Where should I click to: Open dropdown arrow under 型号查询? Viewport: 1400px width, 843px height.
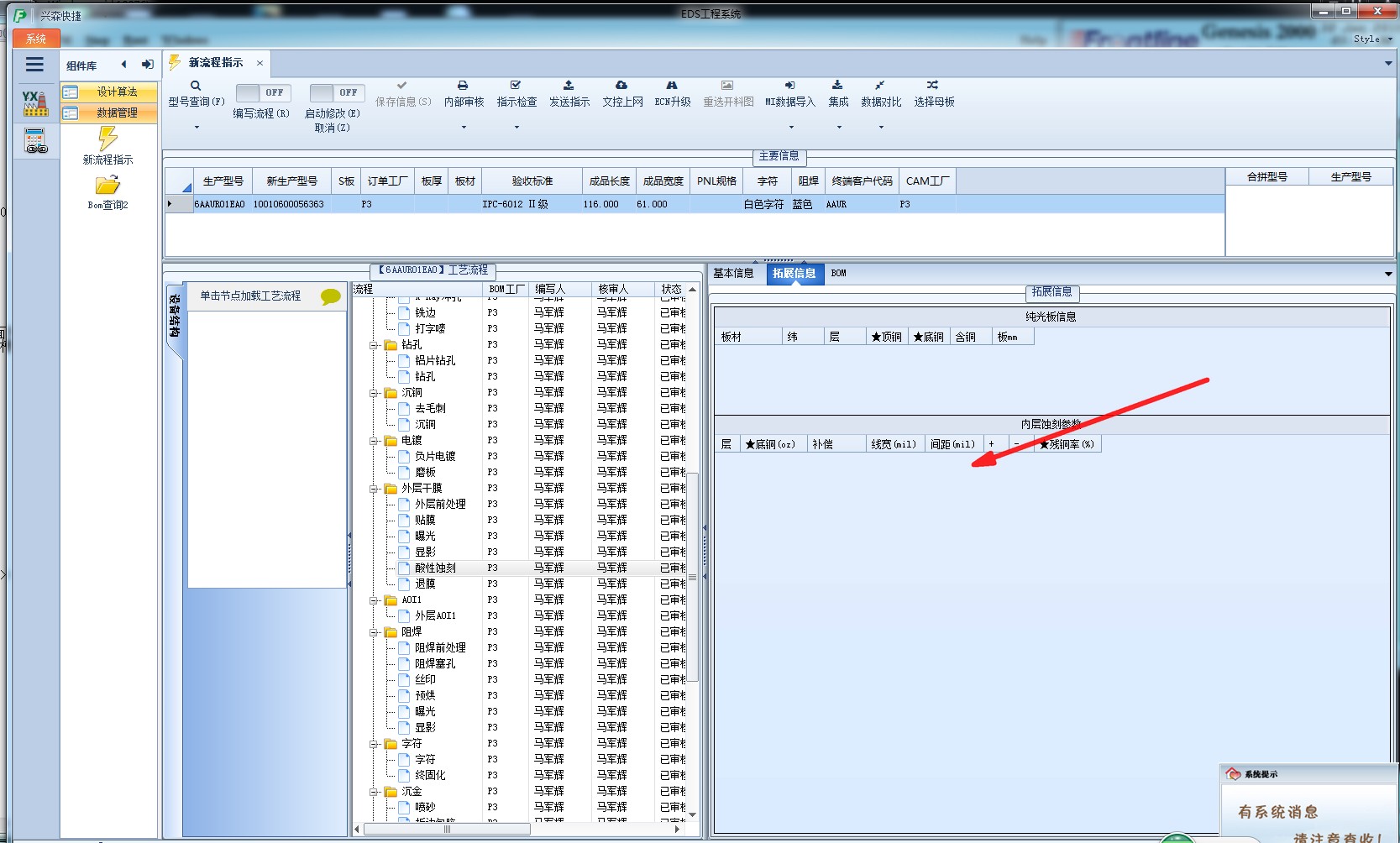197,128
